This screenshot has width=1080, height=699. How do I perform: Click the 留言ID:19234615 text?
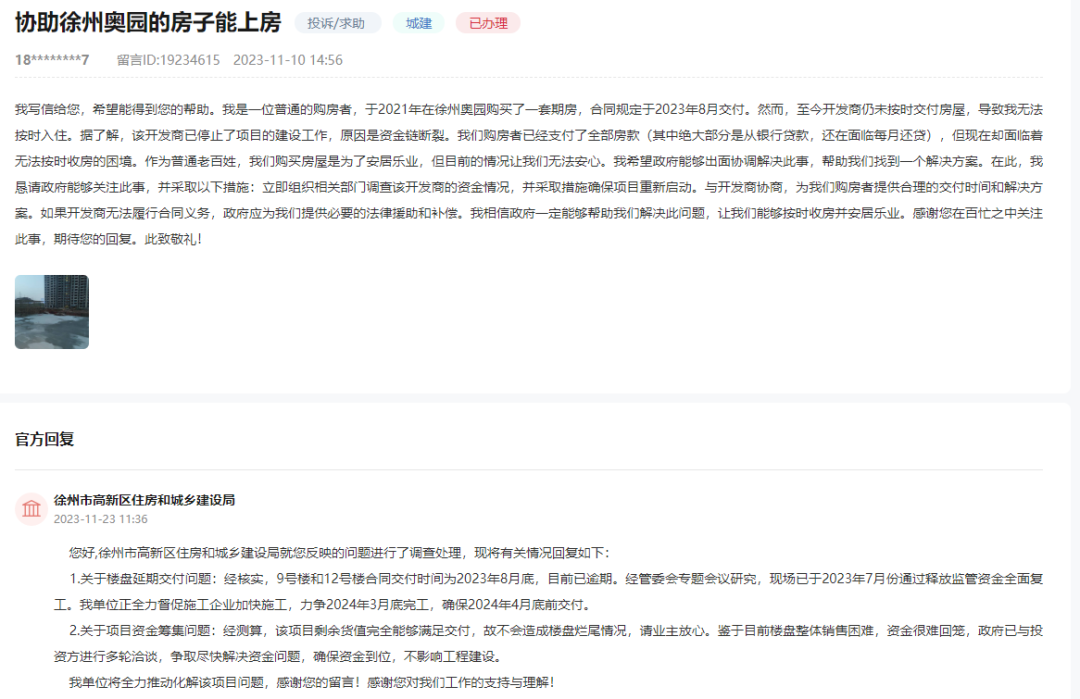(168, 60)
